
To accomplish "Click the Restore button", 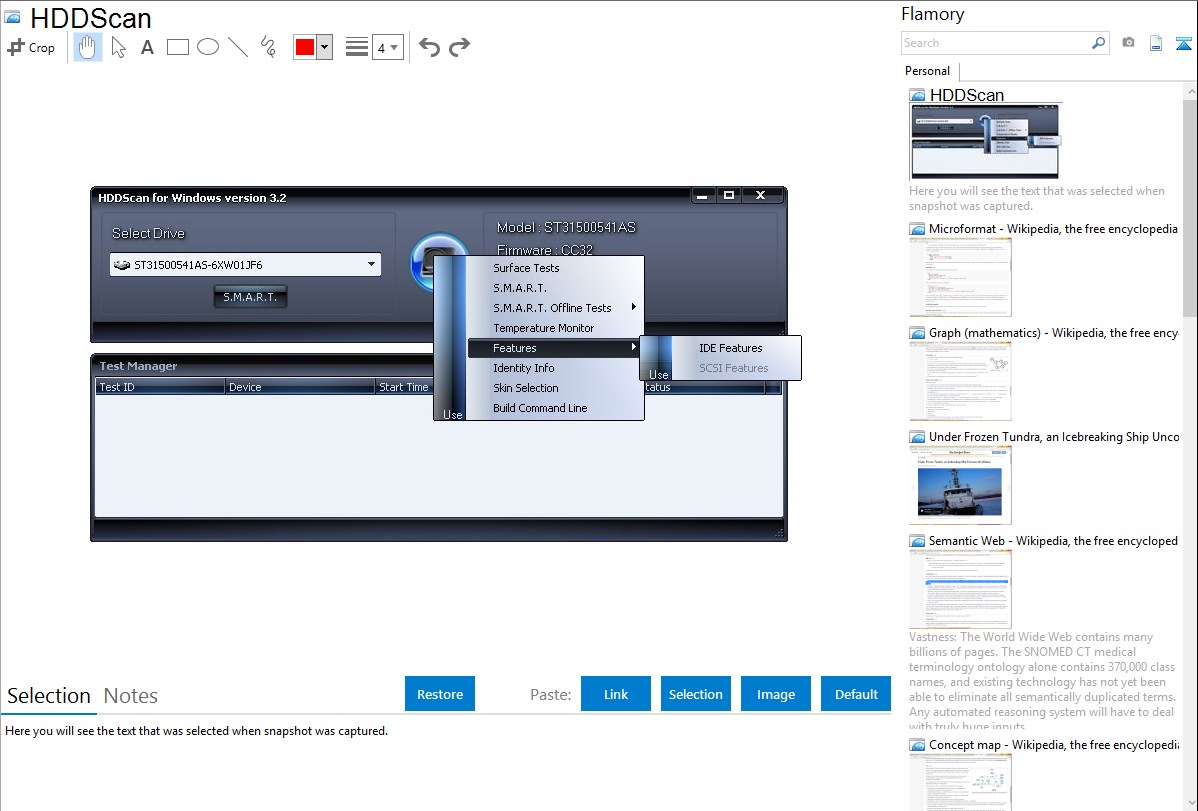I will coord(440,694).
